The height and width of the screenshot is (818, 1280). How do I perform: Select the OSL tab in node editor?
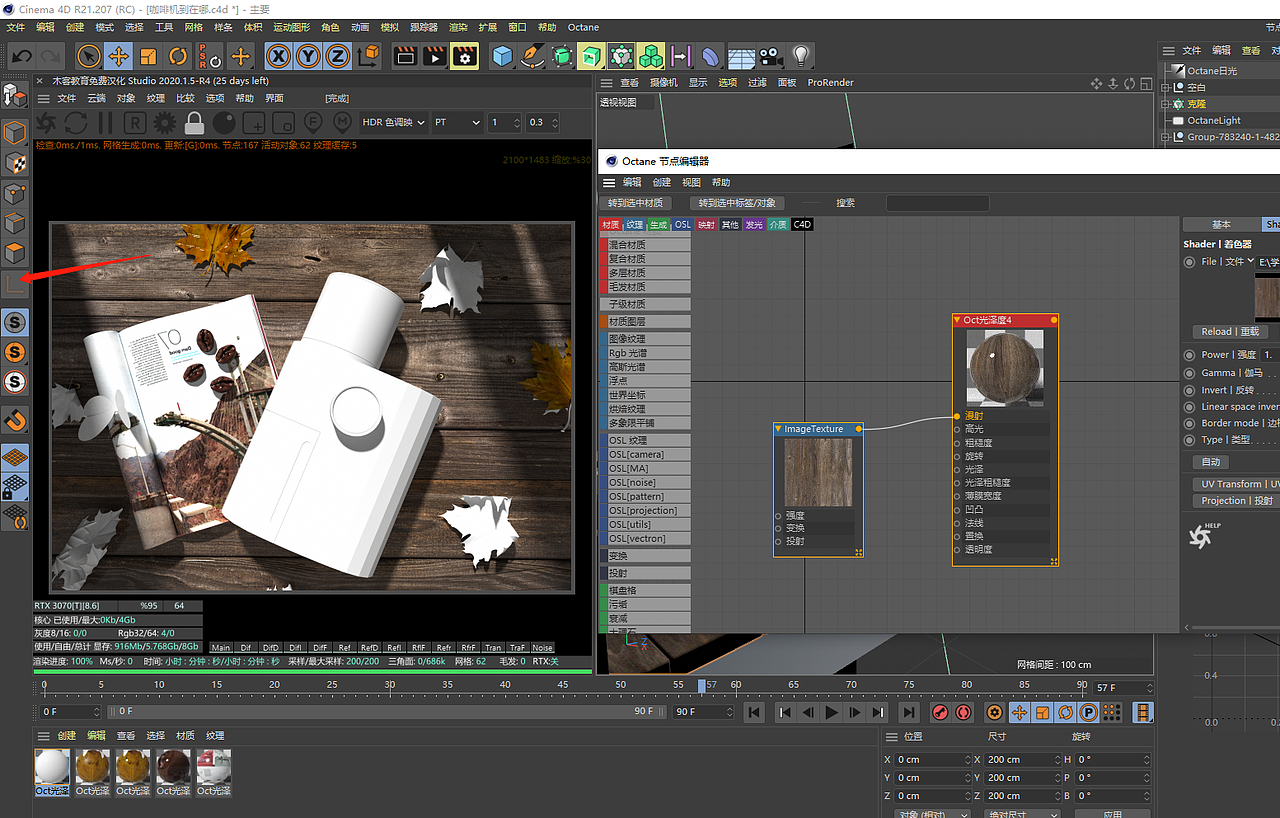(682, 225)
